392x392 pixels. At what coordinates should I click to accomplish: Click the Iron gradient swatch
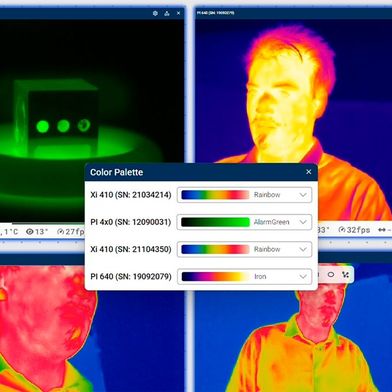[215, 276]
